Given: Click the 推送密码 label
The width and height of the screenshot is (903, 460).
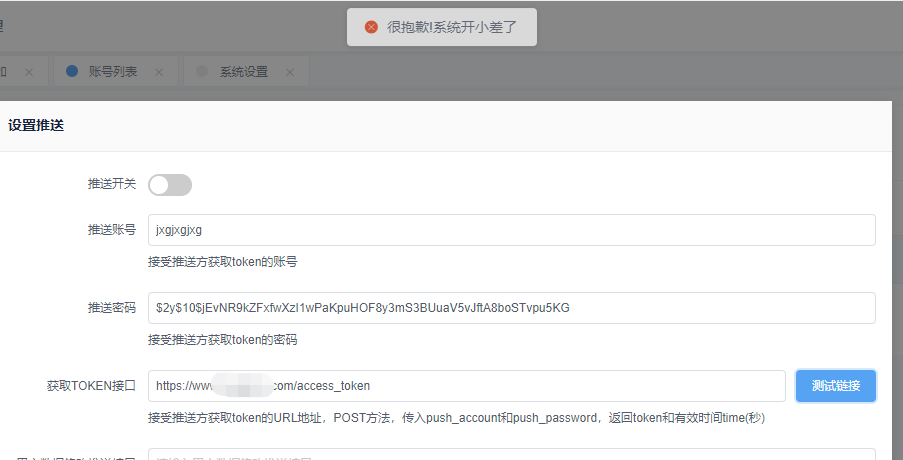Looking at the screenshot, I should [x=112, y=308].
